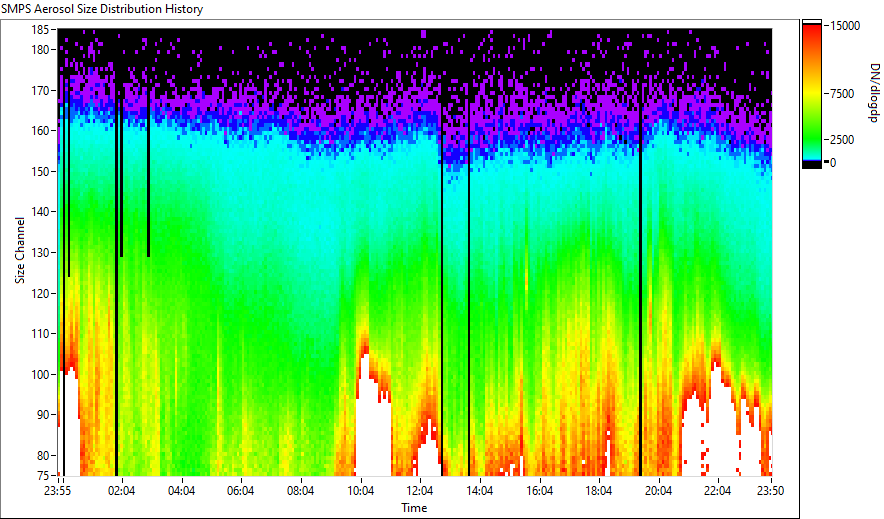Click the 14:04 time tick label

click(480, 491)
